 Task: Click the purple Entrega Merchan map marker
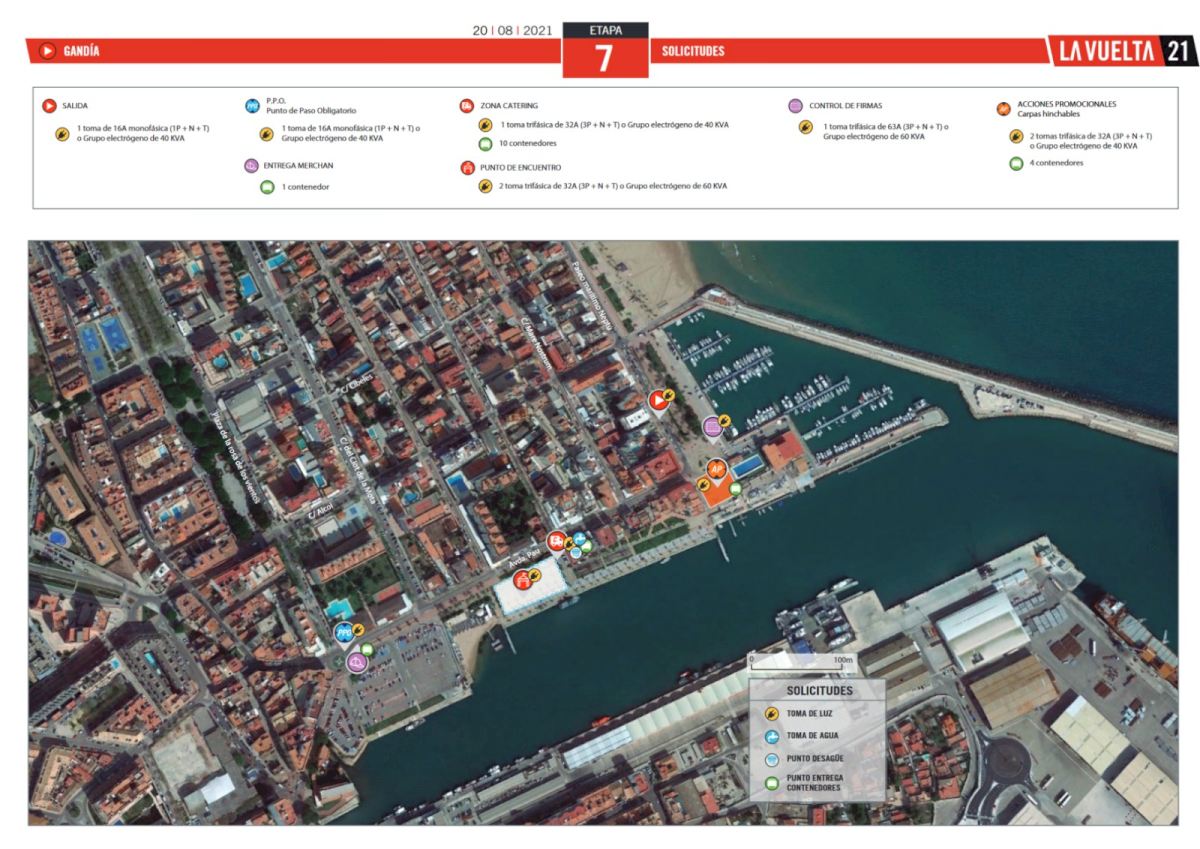[356, 661]
